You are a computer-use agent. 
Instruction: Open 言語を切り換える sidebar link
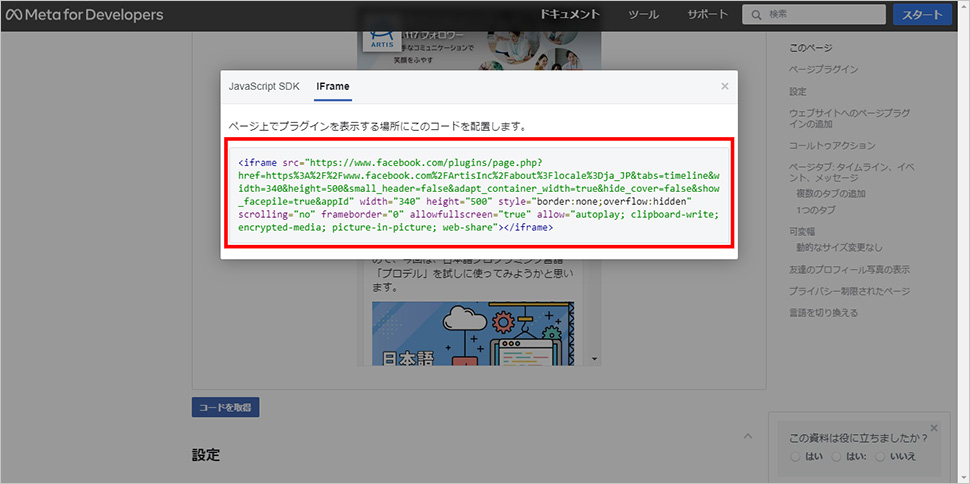[x=823, y=313]
